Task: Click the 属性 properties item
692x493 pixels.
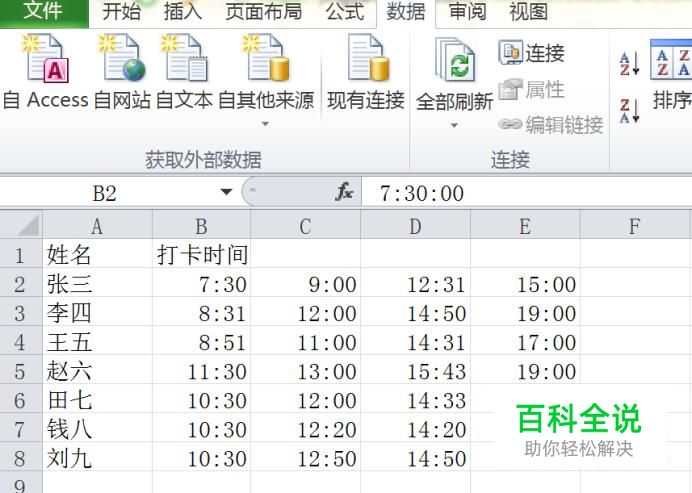Action: tap(532, 90)
